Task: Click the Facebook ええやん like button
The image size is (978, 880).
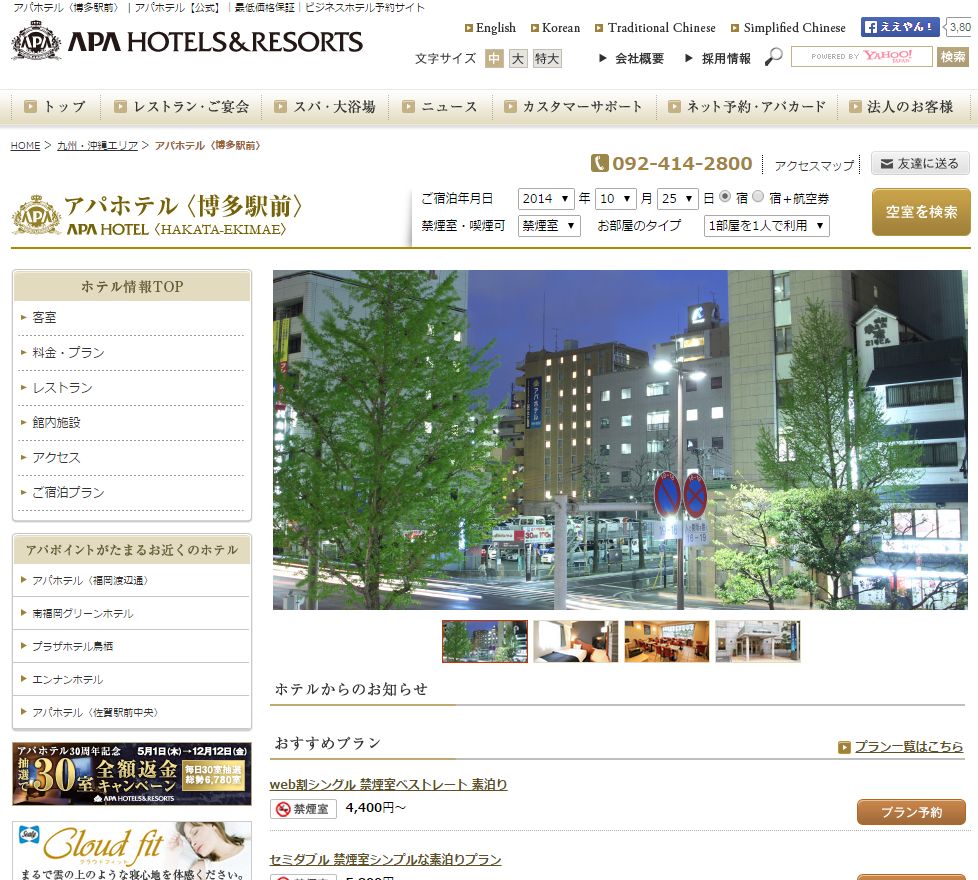Action: pyautogui.click(x=899, y=27)
